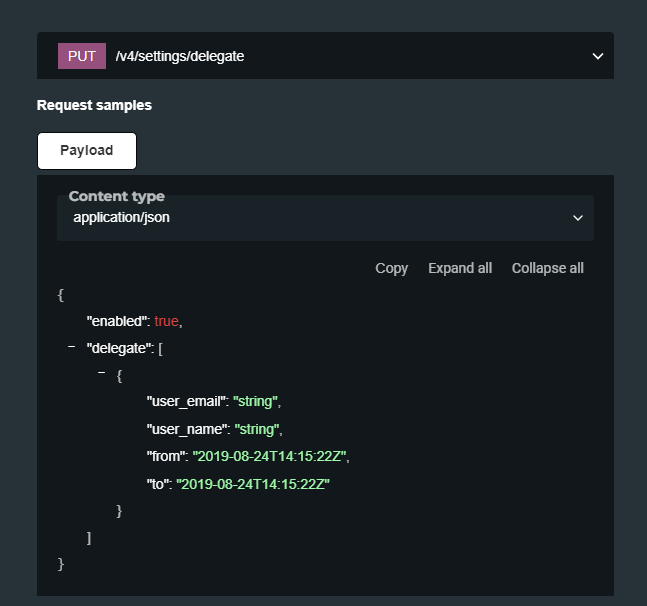
Task: Click the "user_name" string value
Action: click(x=256, y=429)
